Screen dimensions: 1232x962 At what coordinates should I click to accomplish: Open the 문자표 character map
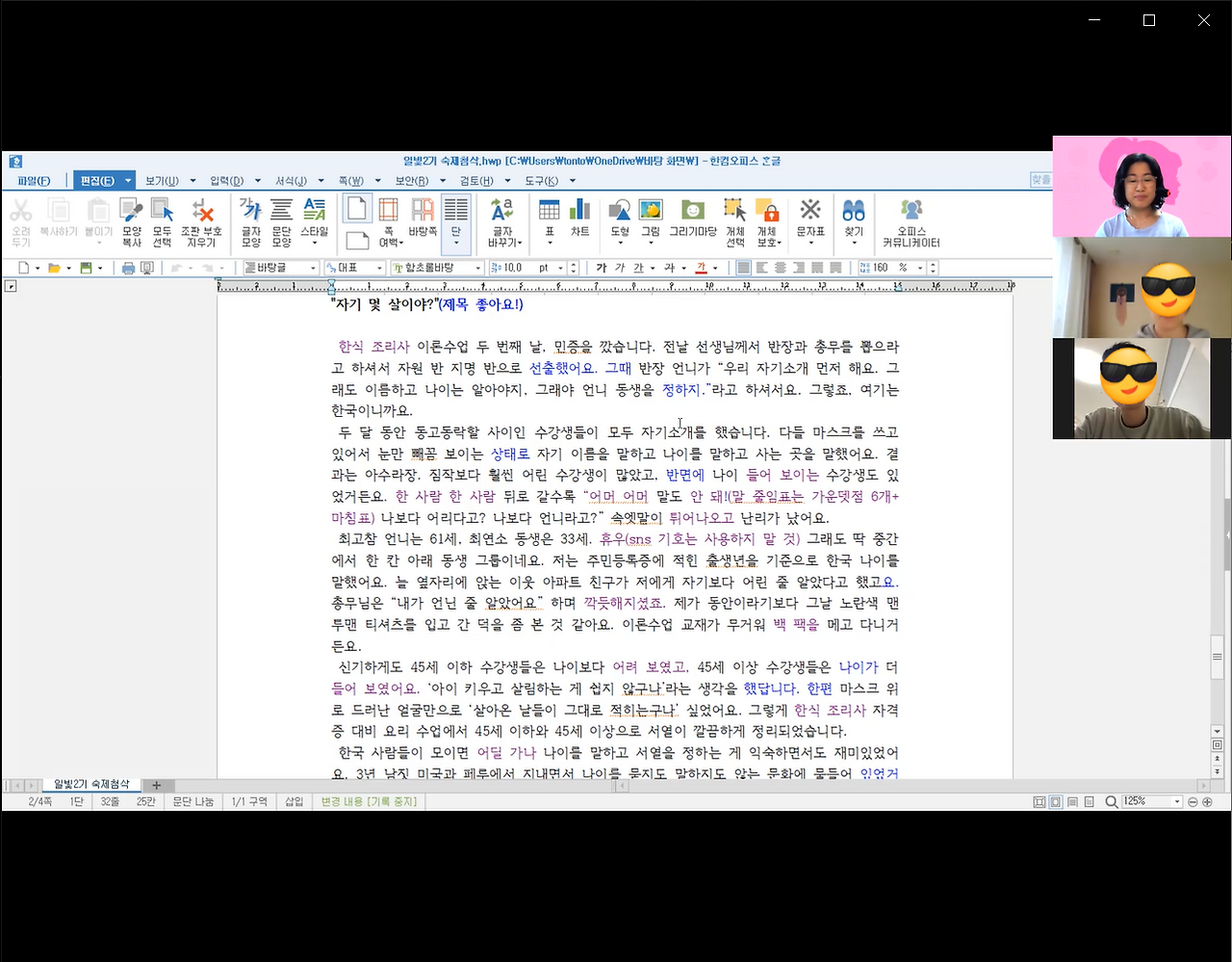(x=809, y=213)
